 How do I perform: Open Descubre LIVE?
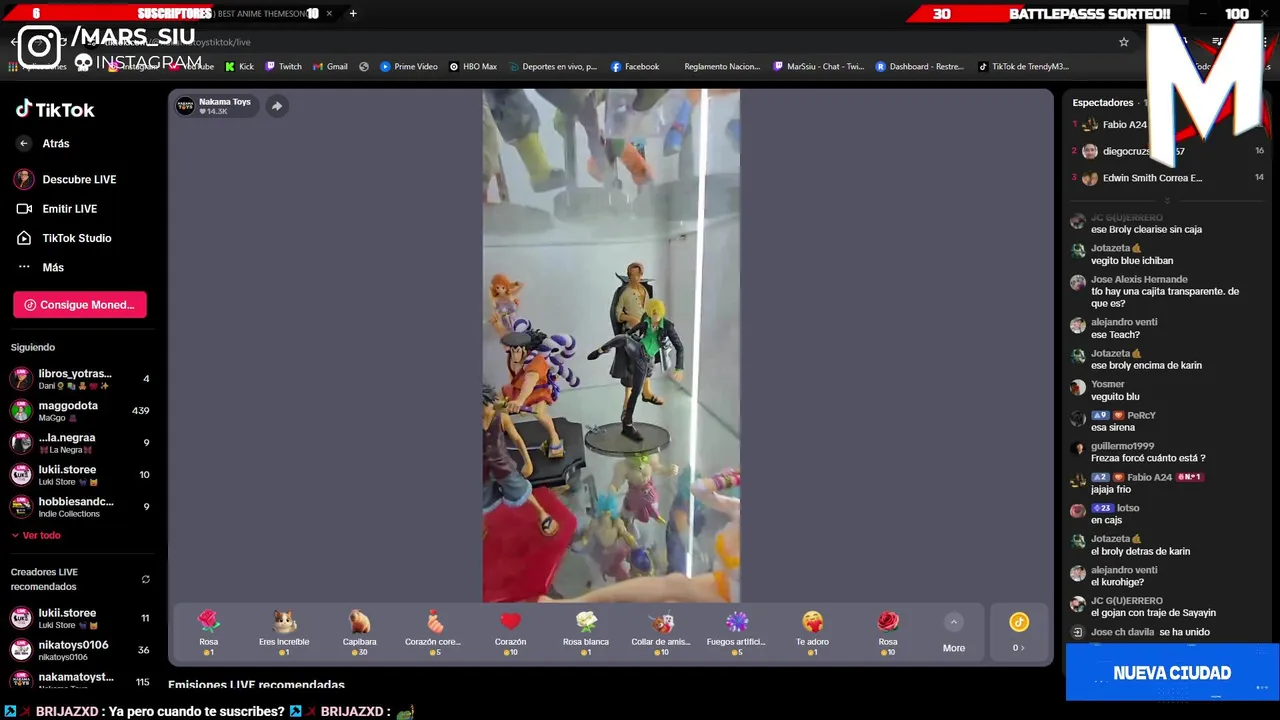click(66, 179)
